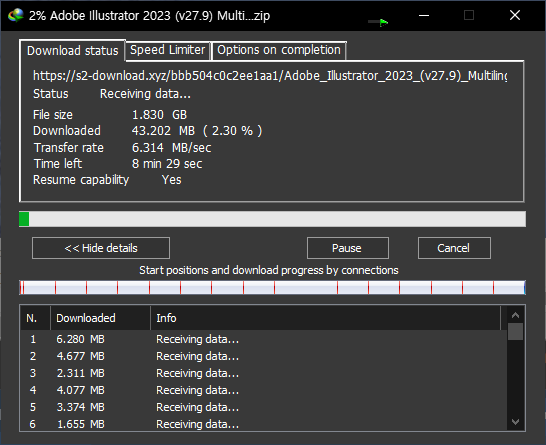Screen dimensions: 546x445
Task: Click the connections progress segment bar
Action: tap(272, 288)
